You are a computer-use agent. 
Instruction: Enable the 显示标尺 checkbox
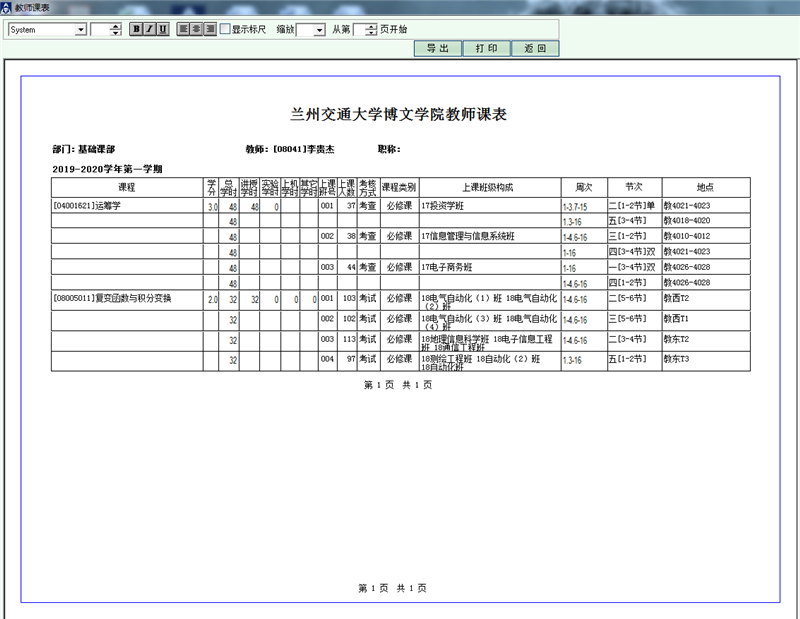click(225, 29)
